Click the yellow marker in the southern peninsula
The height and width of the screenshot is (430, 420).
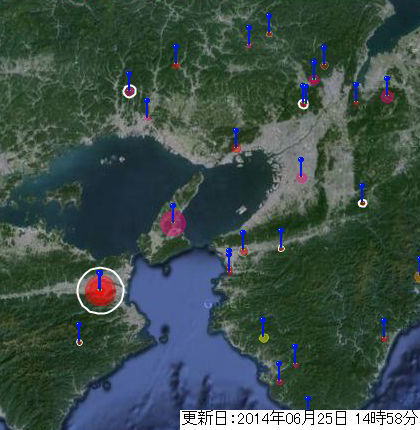263,338
